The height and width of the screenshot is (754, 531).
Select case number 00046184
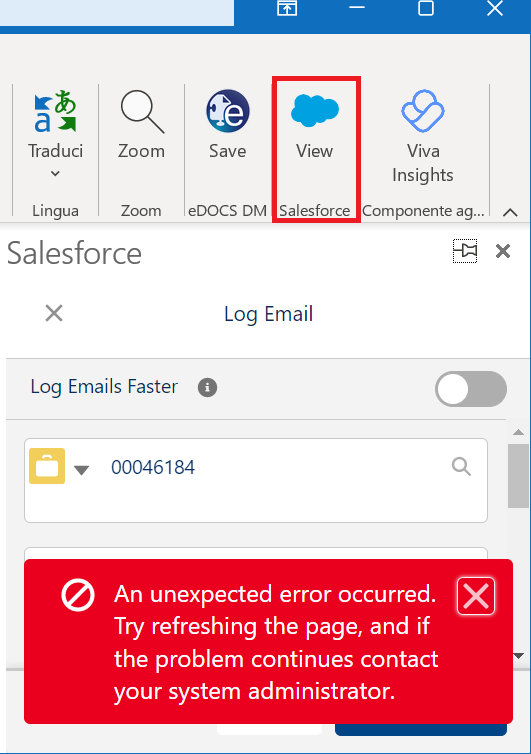pyautogui.click(x=153, y=467)
